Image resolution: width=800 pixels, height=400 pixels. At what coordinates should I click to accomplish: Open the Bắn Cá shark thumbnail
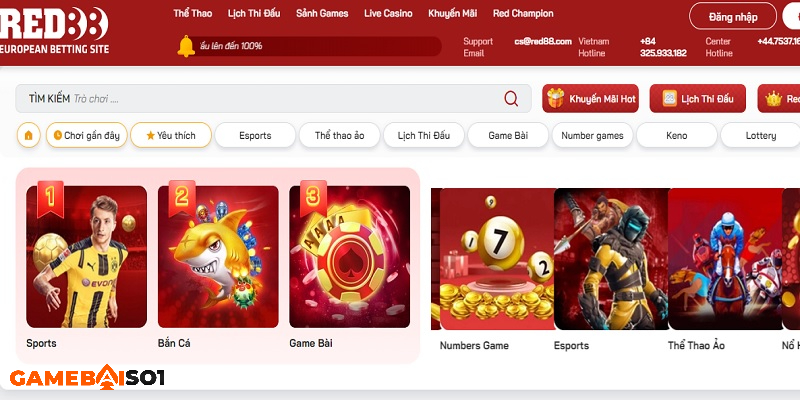(x=218, y=257)
